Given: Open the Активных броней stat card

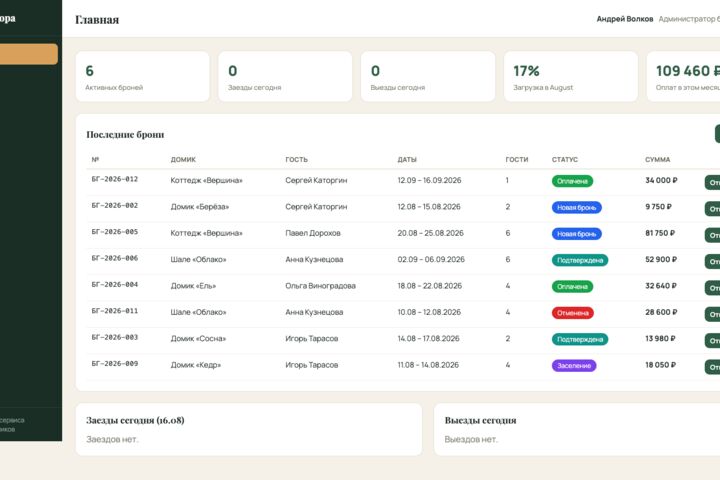Looking at the screenshot, I should pos(142,76).
